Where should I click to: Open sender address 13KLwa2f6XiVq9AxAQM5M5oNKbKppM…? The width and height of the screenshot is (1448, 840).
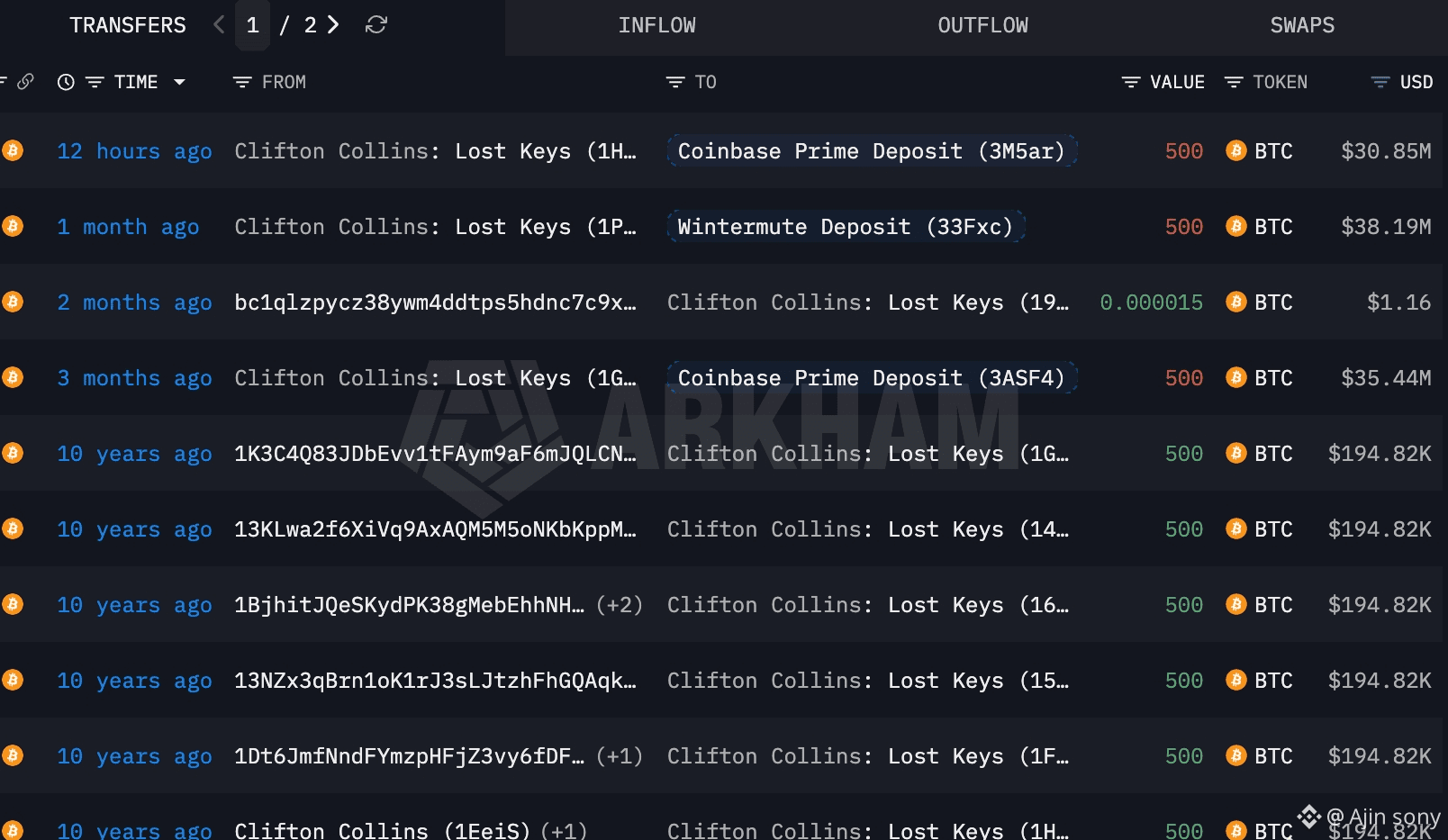[436, 529]
